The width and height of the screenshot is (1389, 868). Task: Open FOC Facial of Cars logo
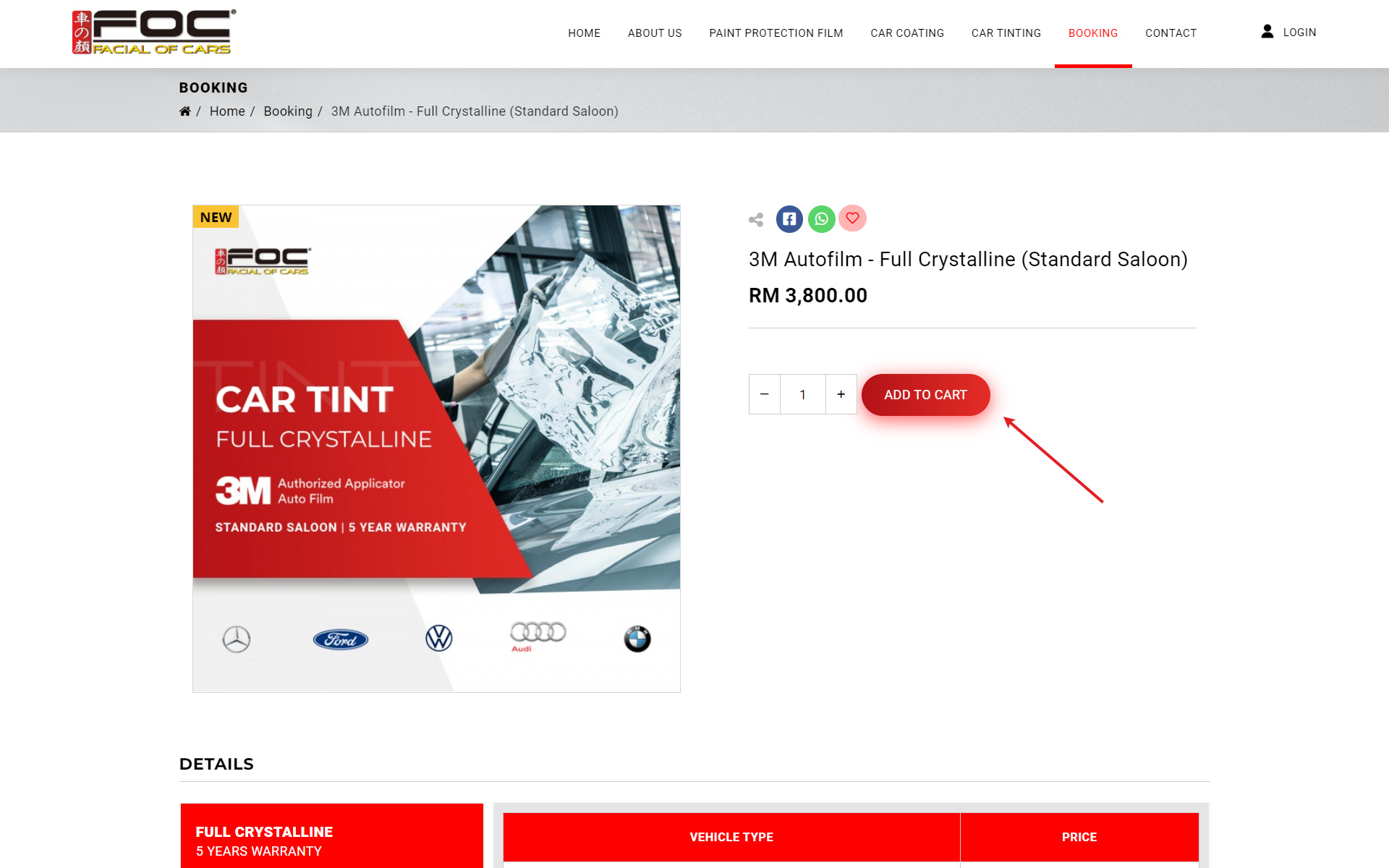154,32
